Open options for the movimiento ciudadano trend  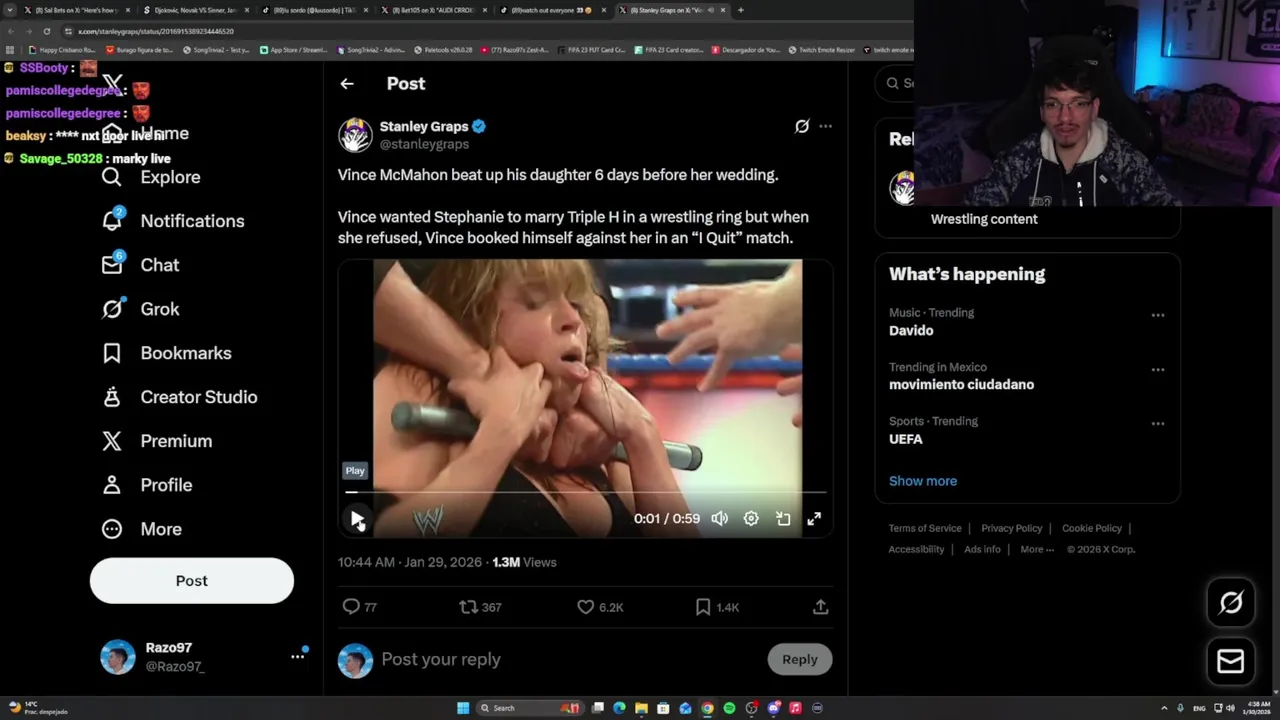pyautogui.click(x=1158, y=369)
